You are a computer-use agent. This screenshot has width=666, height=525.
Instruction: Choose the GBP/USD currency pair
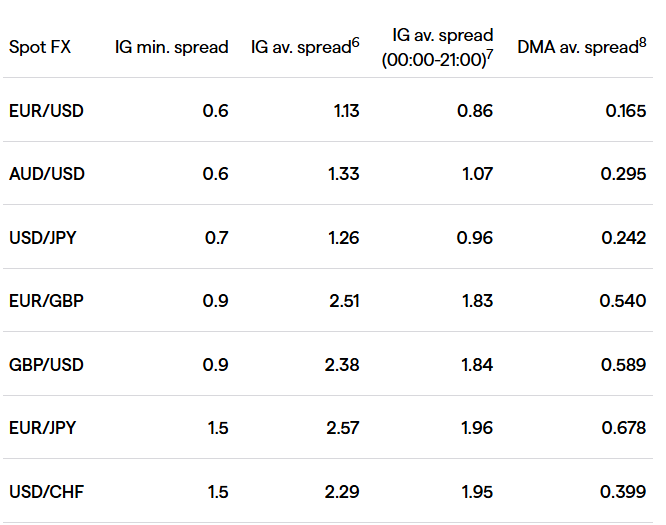(47, 364)
